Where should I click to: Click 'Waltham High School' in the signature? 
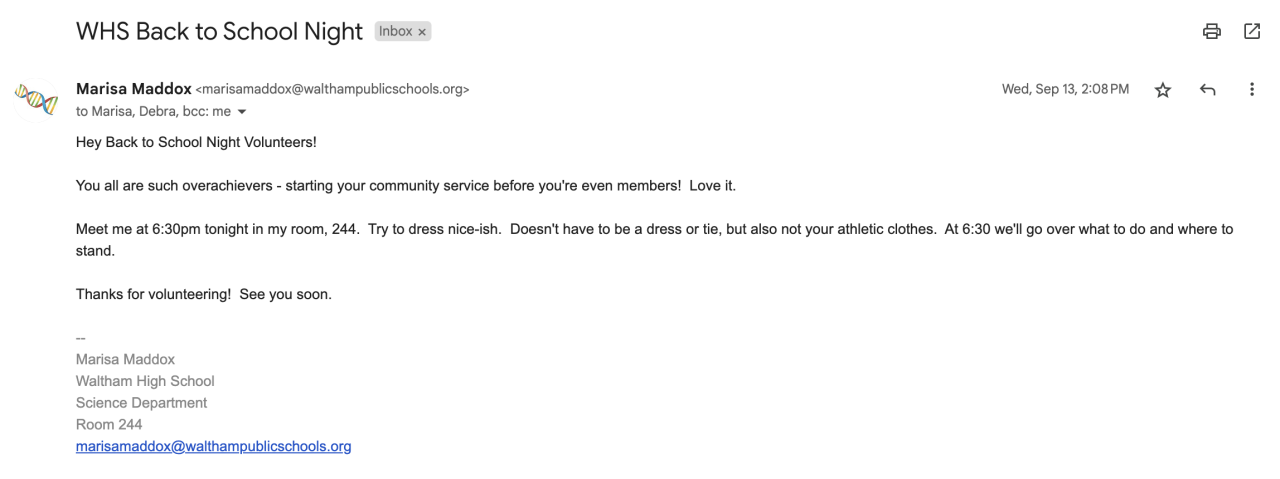point(145,381)
